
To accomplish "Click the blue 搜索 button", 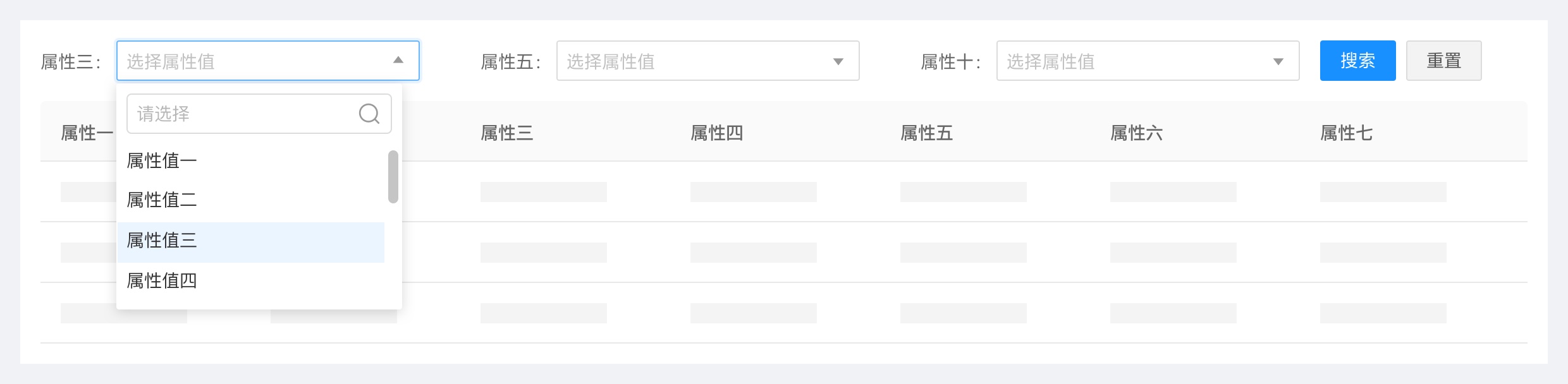I will pyautogui.click(x=1357, y=61).
